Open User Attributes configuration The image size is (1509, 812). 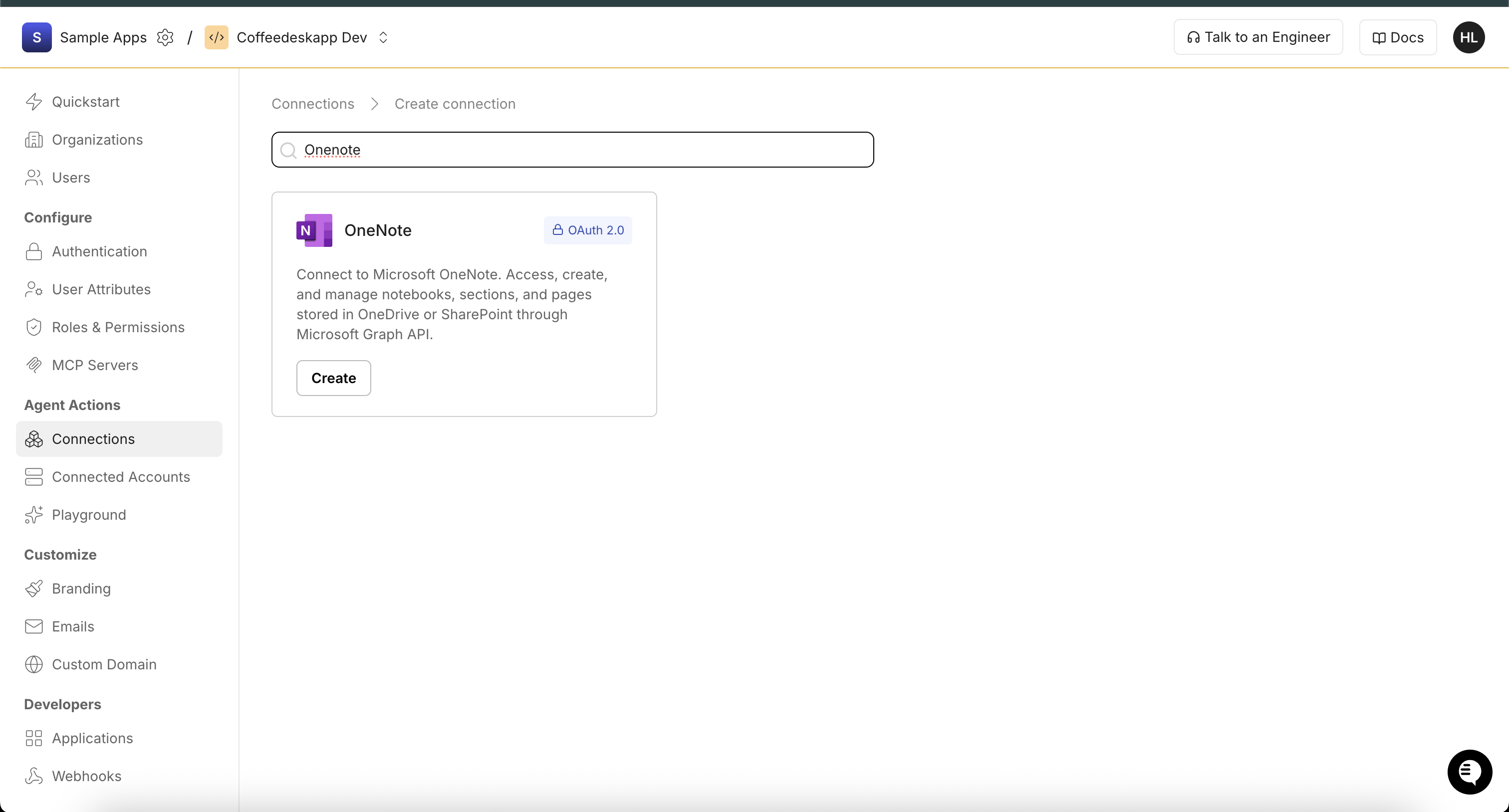pos(101,289)
